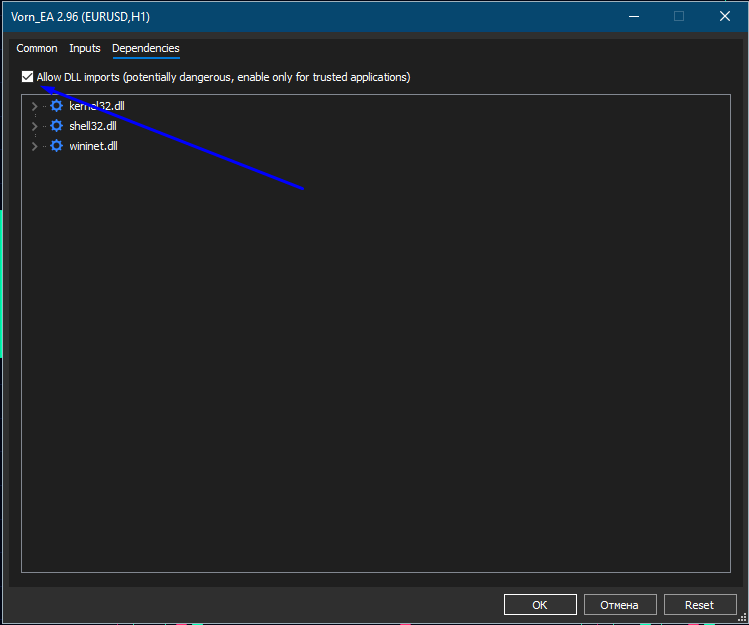Screen dimensions: 749x625
Task: Click the Allow DLL imports label text
Action: pos(223,77)
